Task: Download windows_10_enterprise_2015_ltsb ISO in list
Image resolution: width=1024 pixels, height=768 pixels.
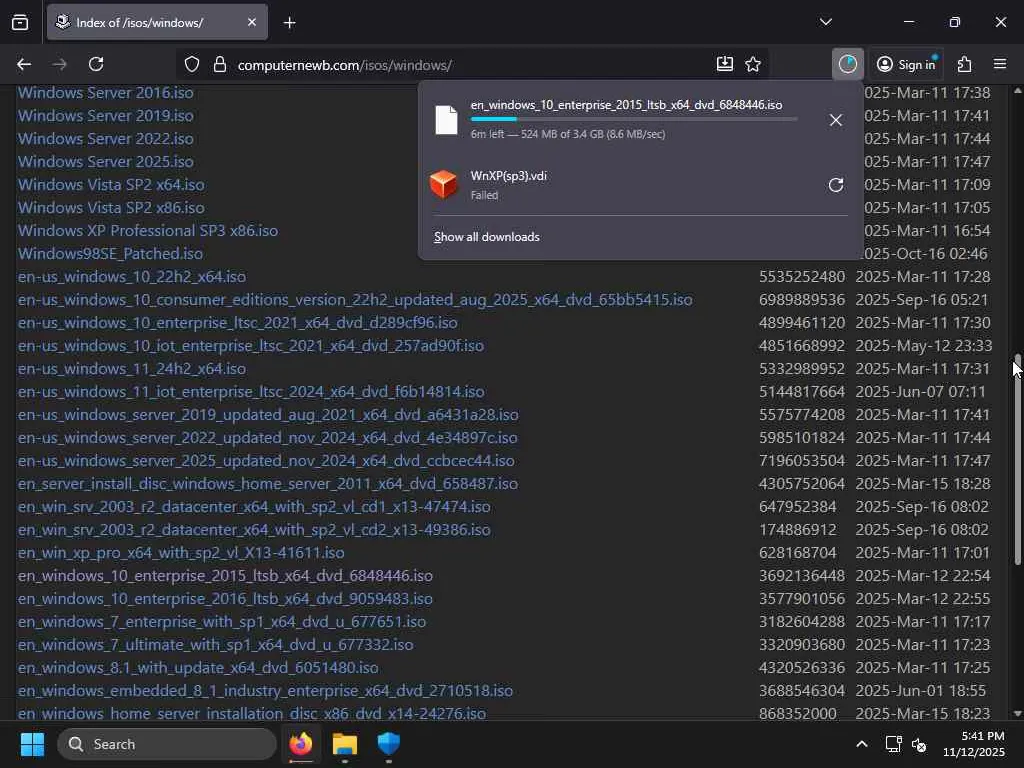Action: pos(225,576)
